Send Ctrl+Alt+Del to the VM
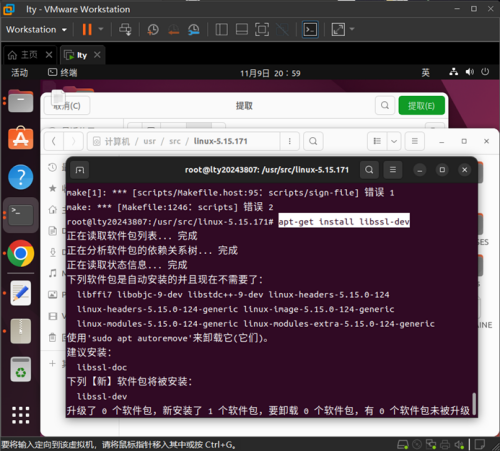Viewport: 500px width, 451px height. [125, 30]
